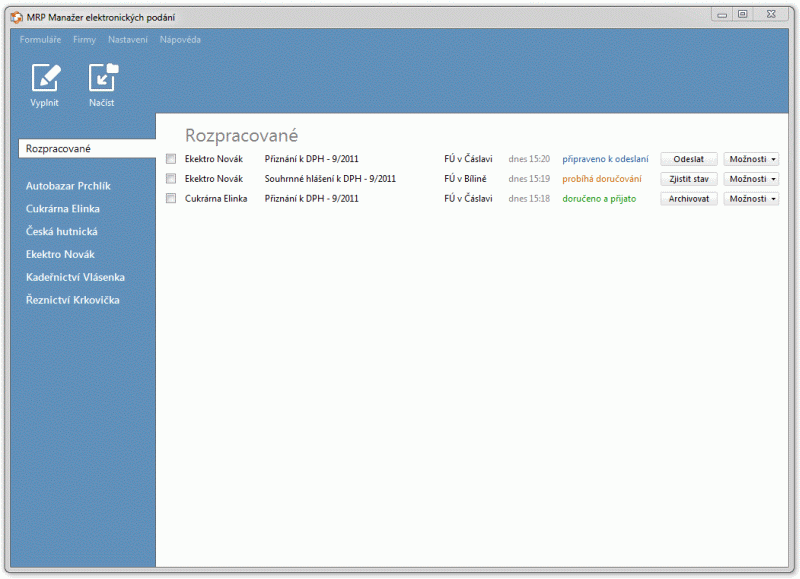Click the Archivovat button
800x579 pixels.
689,199
